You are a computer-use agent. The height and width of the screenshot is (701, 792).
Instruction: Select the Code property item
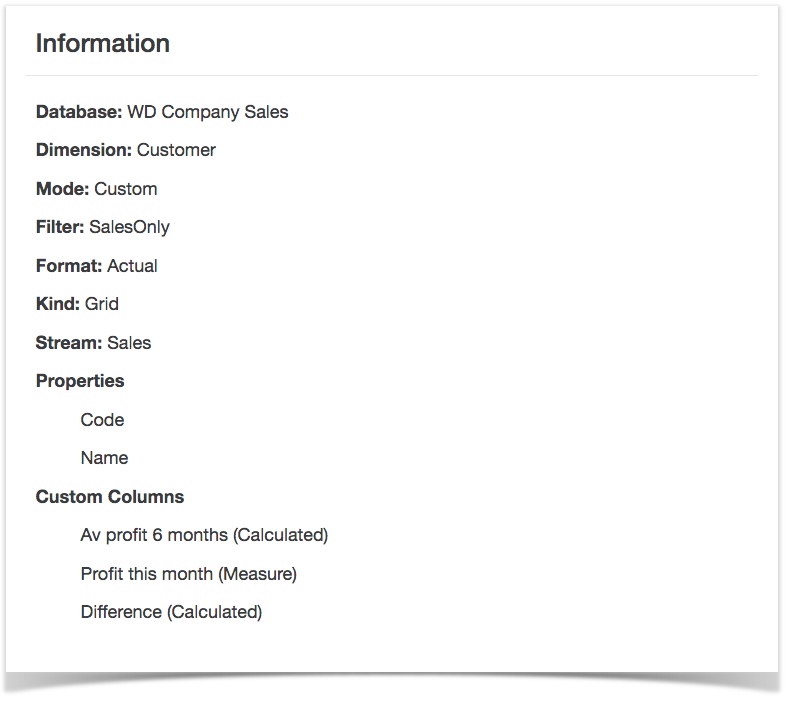click(x=102, y=420)
